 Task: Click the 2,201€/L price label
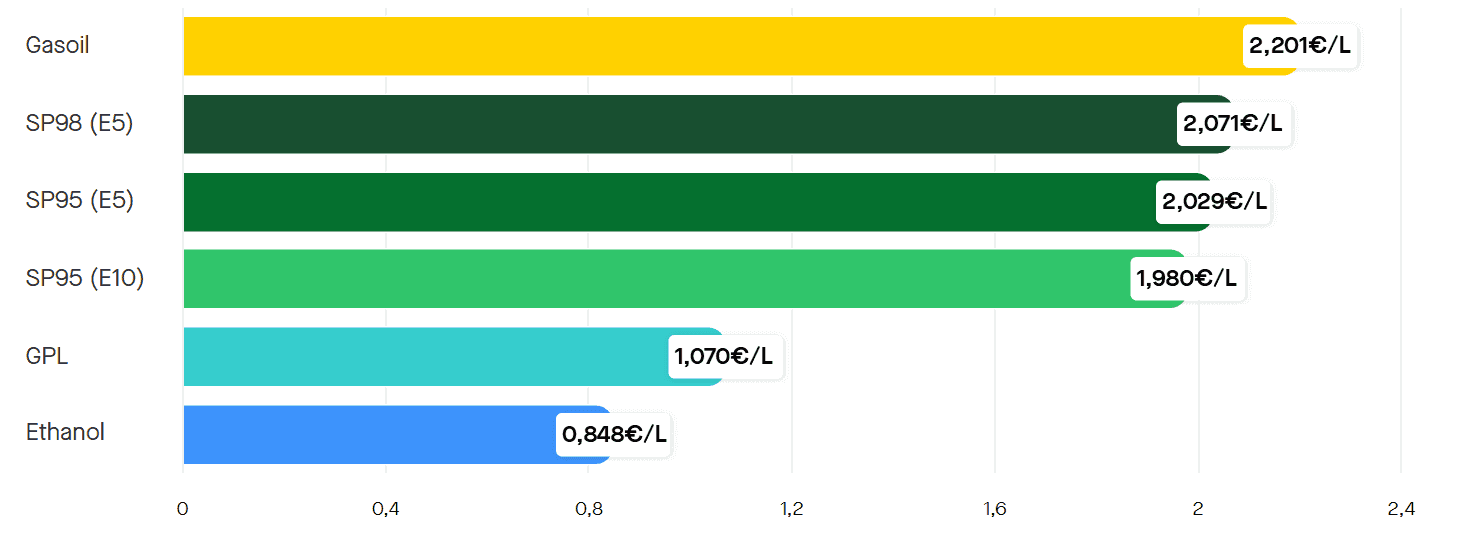click(1300, 46)
